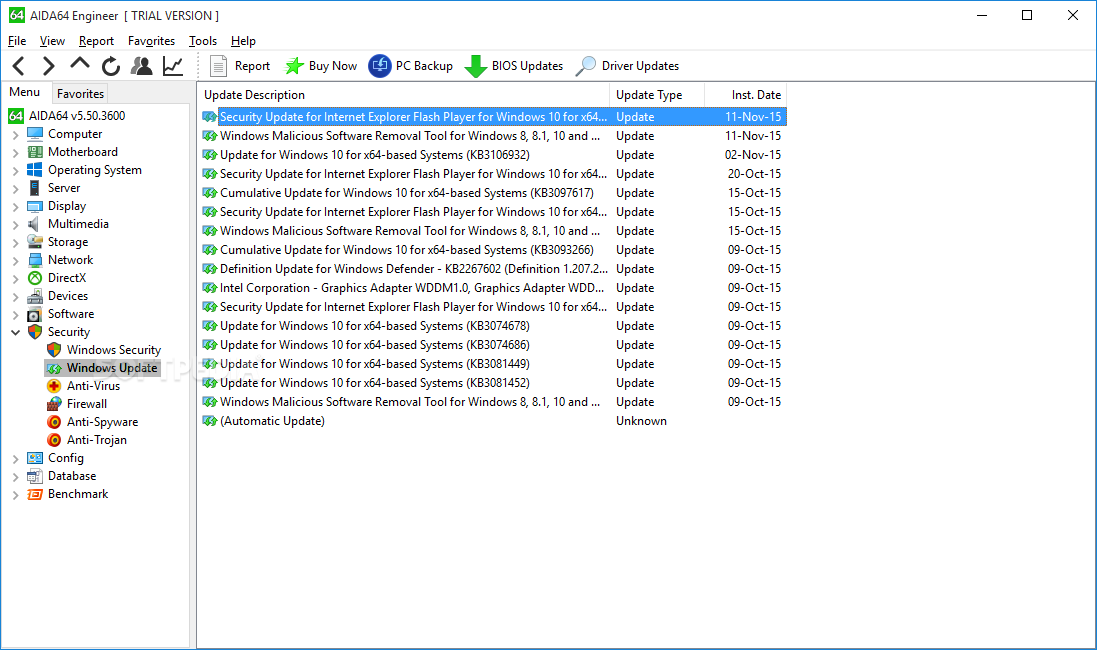Select the DirectX Xbox icon
Viewport: 1097px width, 650px height.
pyautogui.click(x=34, y=278)
